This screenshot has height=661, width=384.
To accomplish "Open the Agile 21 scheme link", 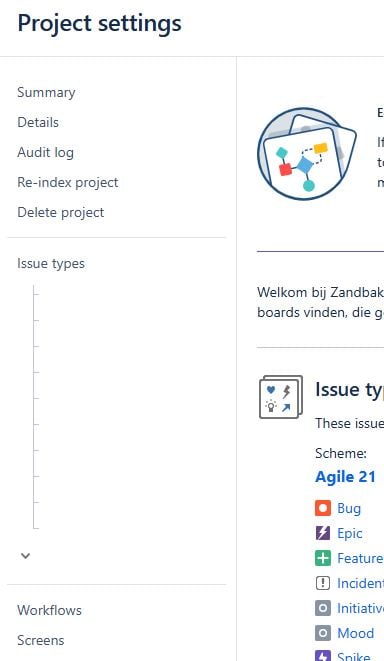I will pos(345,477).
